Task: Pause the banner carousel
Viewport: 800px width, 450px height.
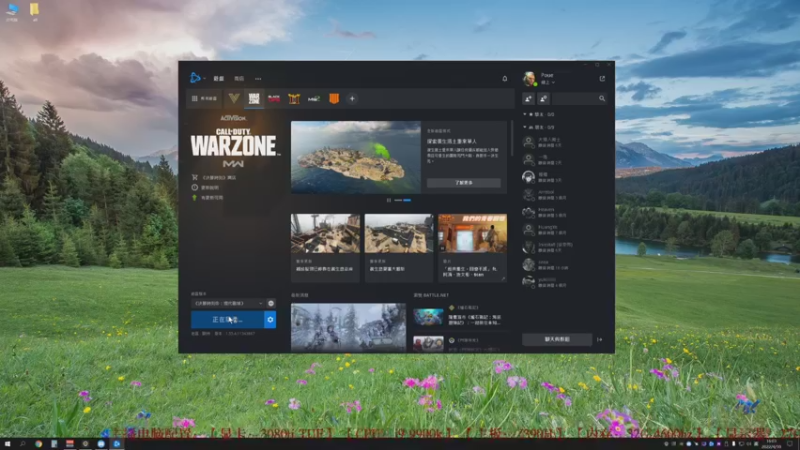Action: coord(389,200)
